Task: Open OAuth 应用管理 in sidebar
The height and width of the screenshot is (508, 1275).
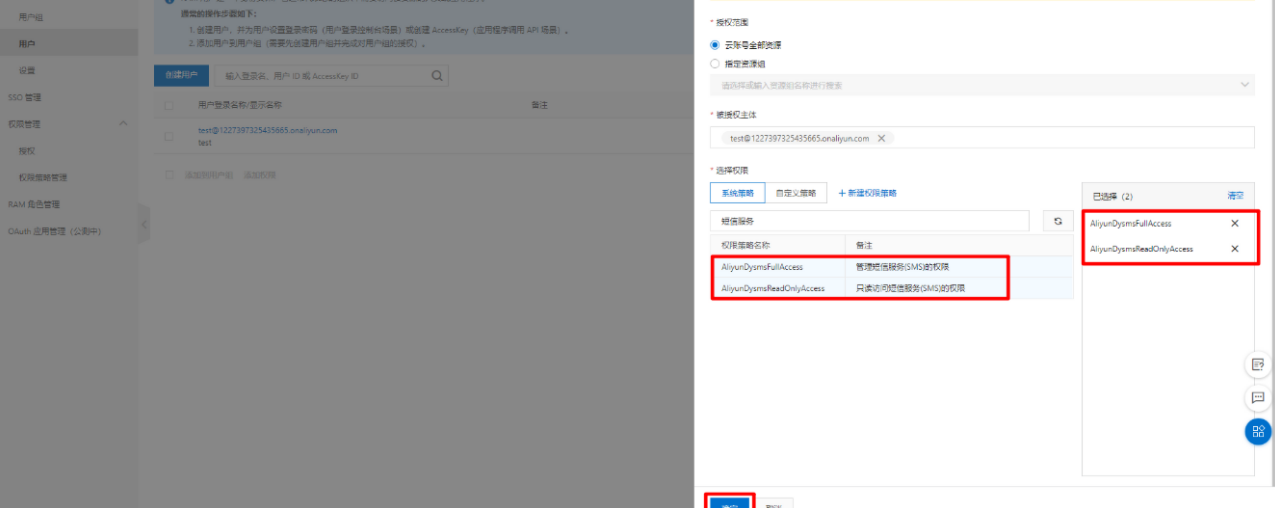Action: [x=55, y=231]
